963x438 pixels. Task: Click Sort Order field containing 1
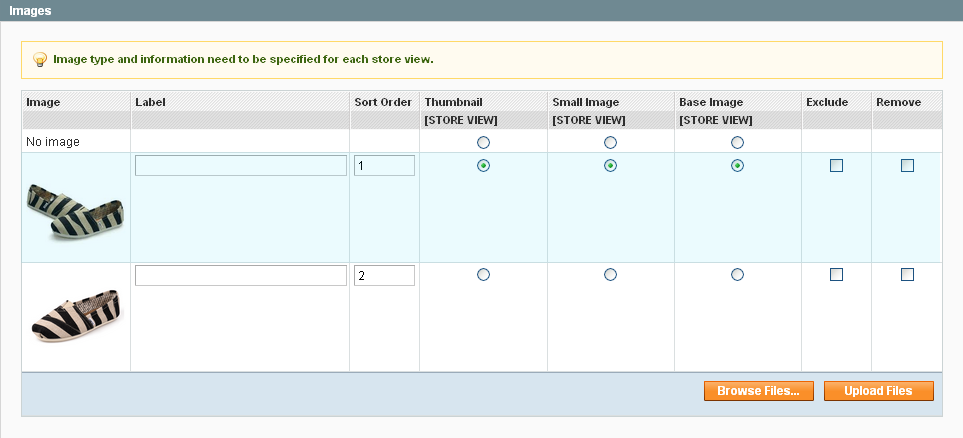pyautogui.click(x=384, y=166)
